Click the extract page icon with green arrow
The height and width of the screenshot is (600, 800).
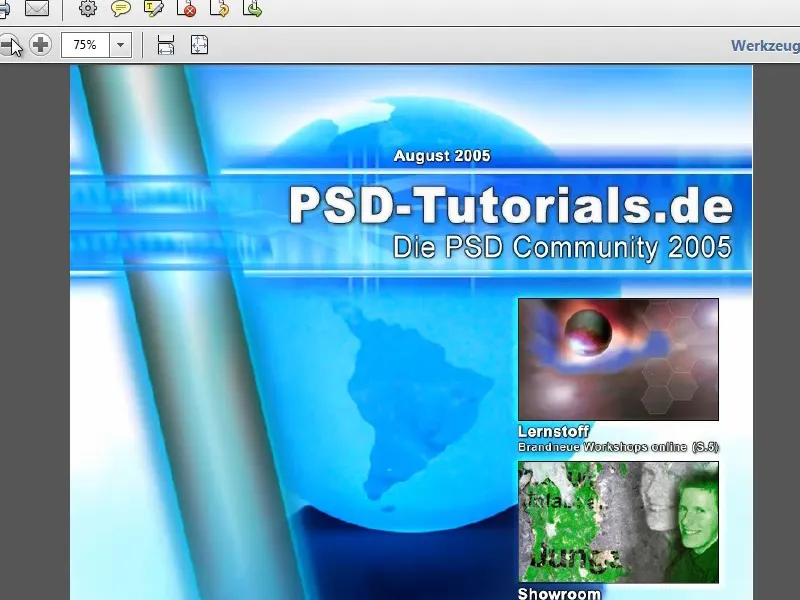point(253,9)
